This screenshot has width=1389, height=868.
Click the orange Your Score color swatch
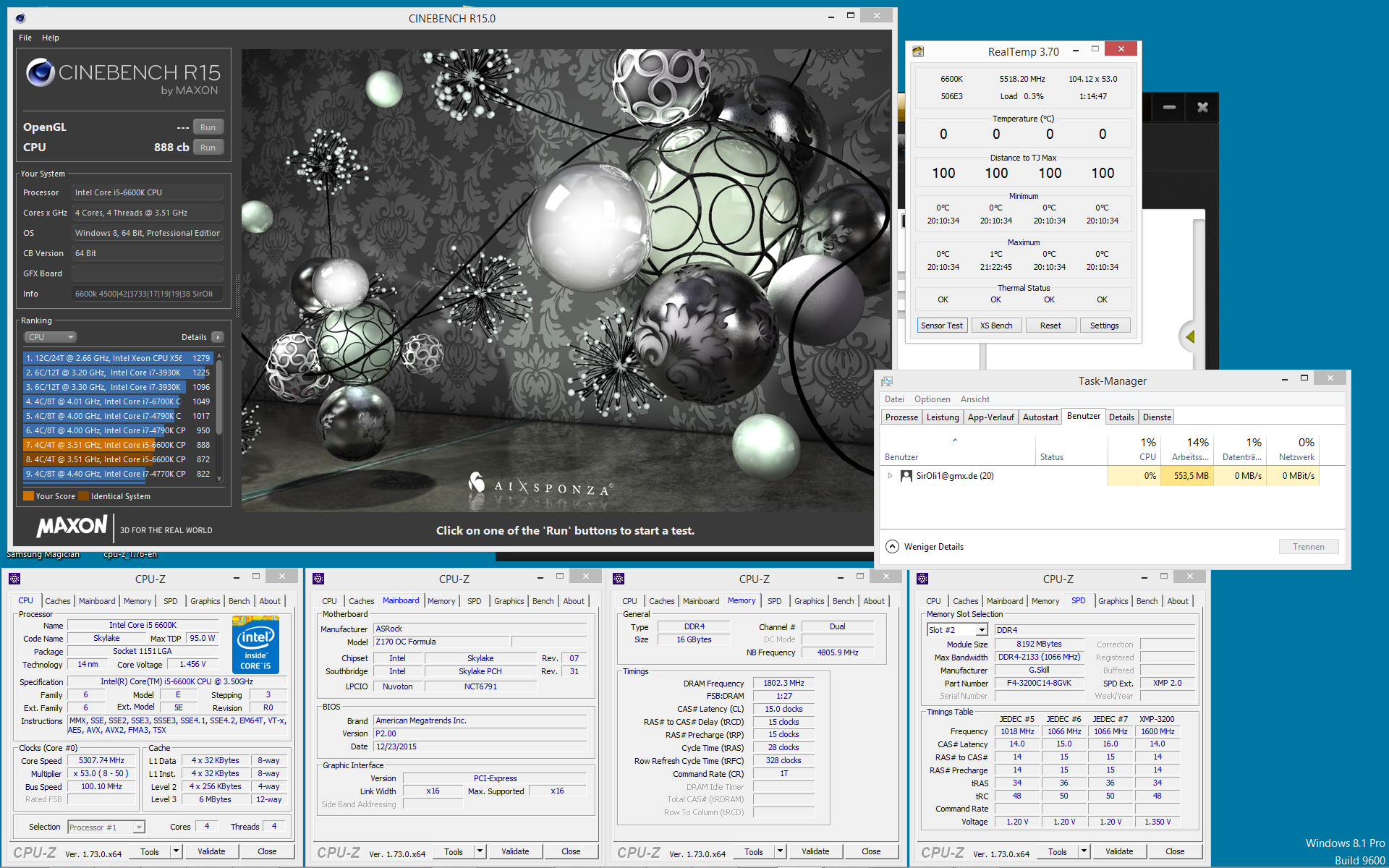[28, 496]
